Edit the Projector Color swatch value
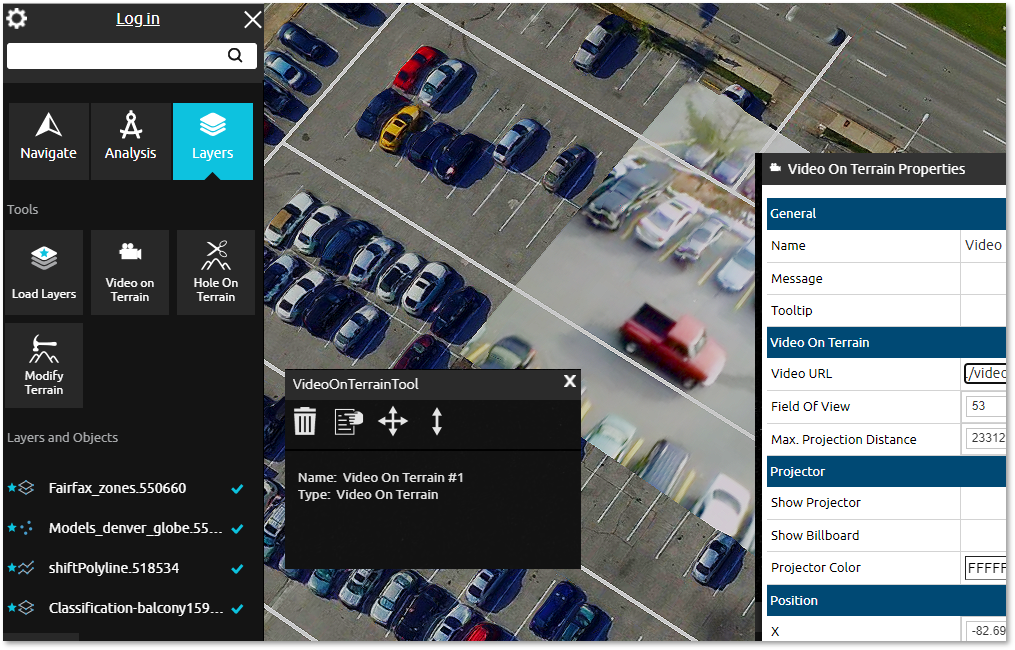 [x=990, y=567]
